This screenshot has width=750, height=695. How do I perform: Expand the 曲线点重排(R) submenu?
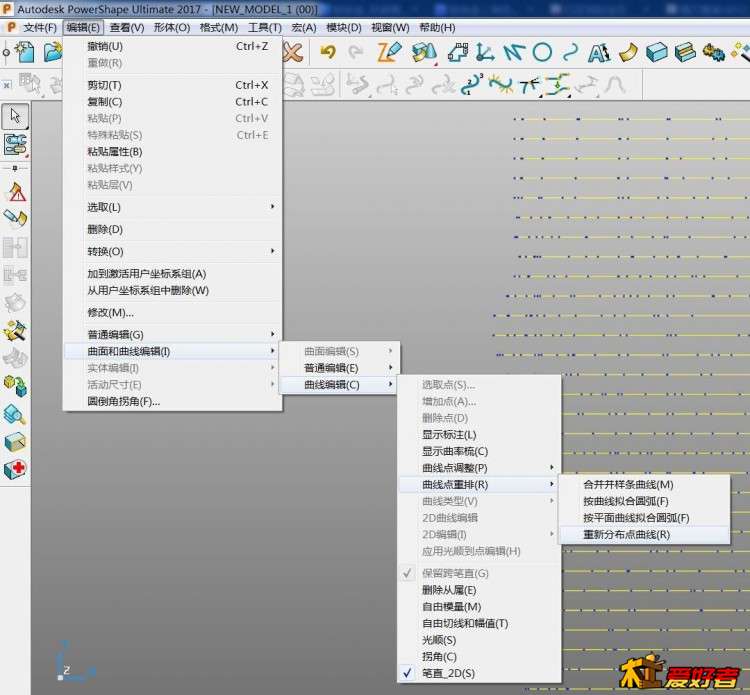[479, 485]
